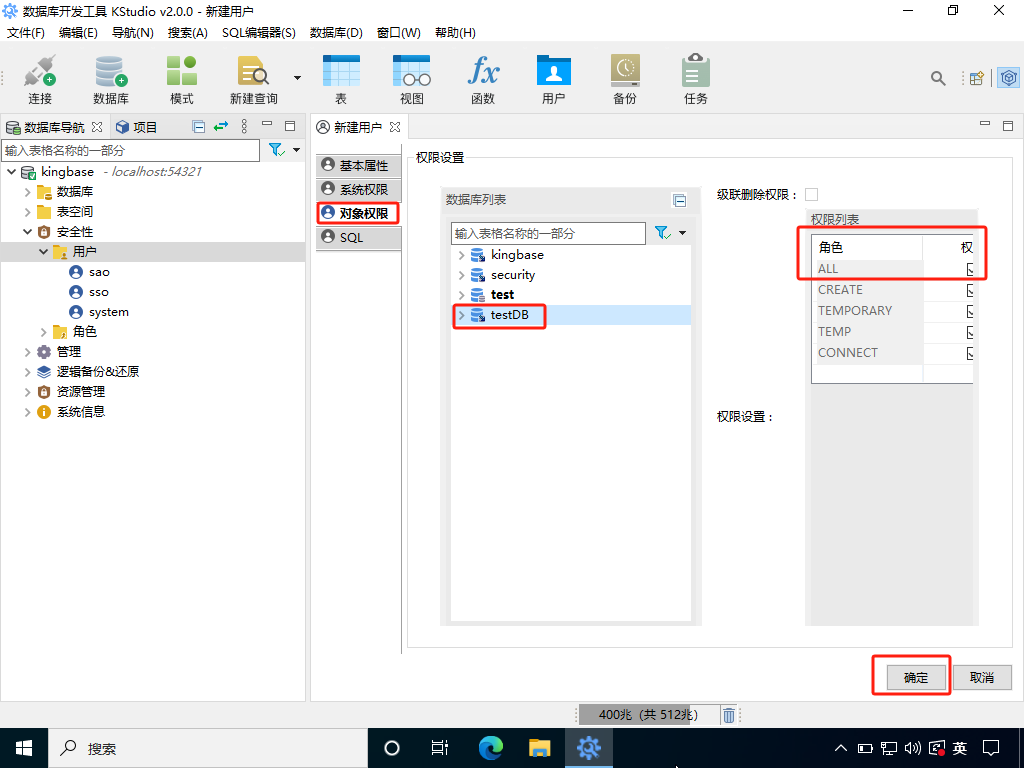Click the 确定 button
Image resolution: width=1024 pixels, height=768 pixels.
click(x=916, y=678)
